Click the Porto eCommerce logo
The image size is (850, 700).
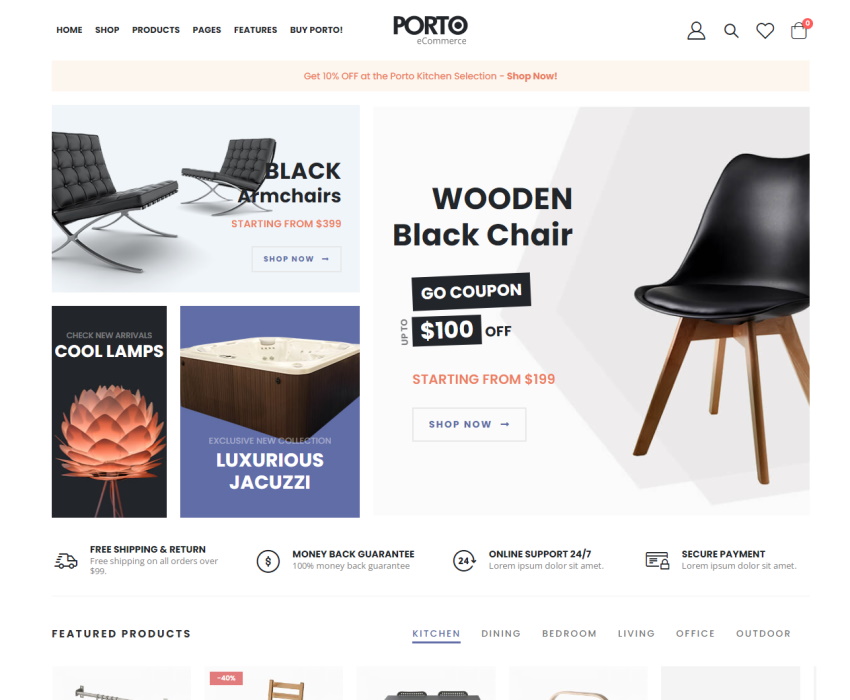(x=430, y=30)
